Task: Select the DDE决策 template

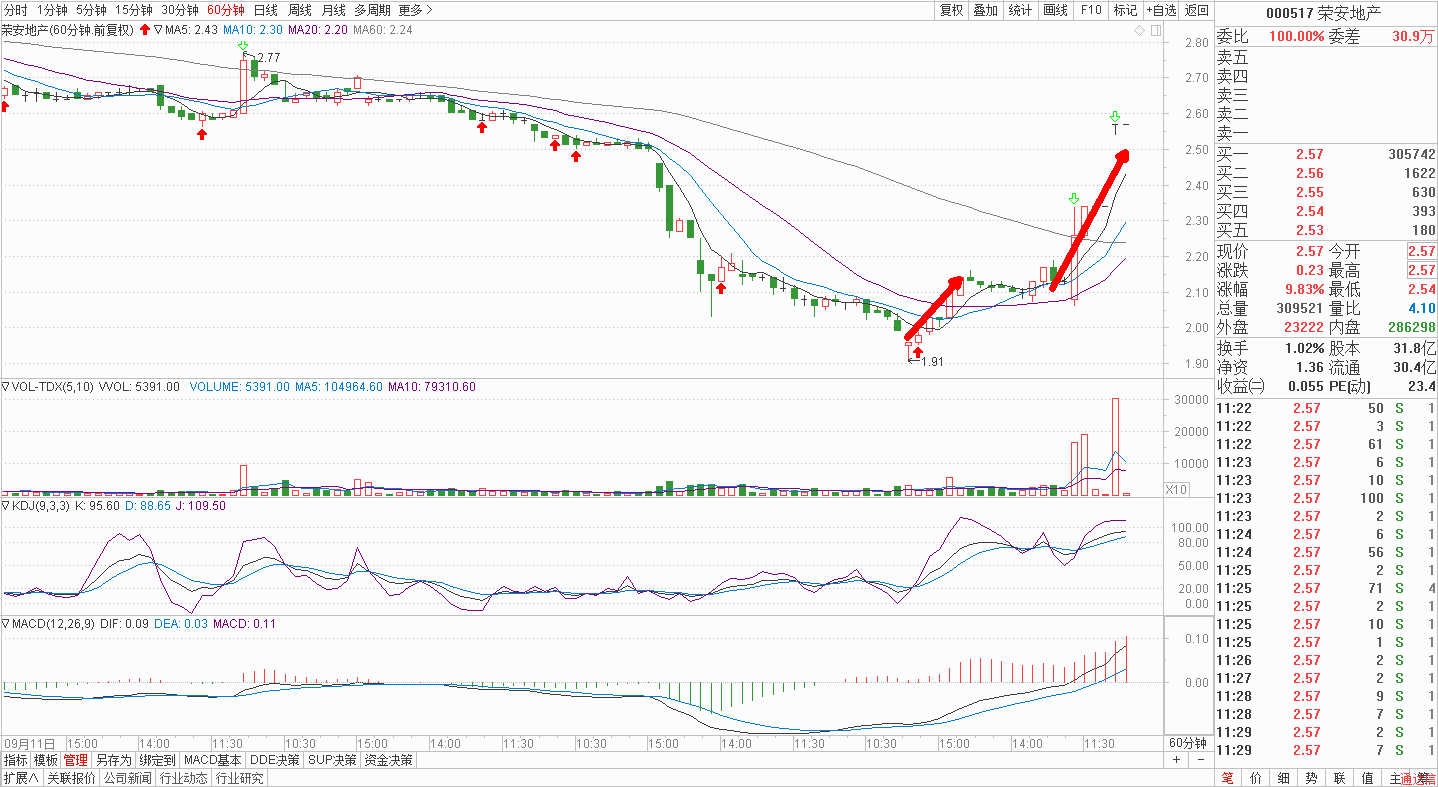Action: [x=274, y=760]
